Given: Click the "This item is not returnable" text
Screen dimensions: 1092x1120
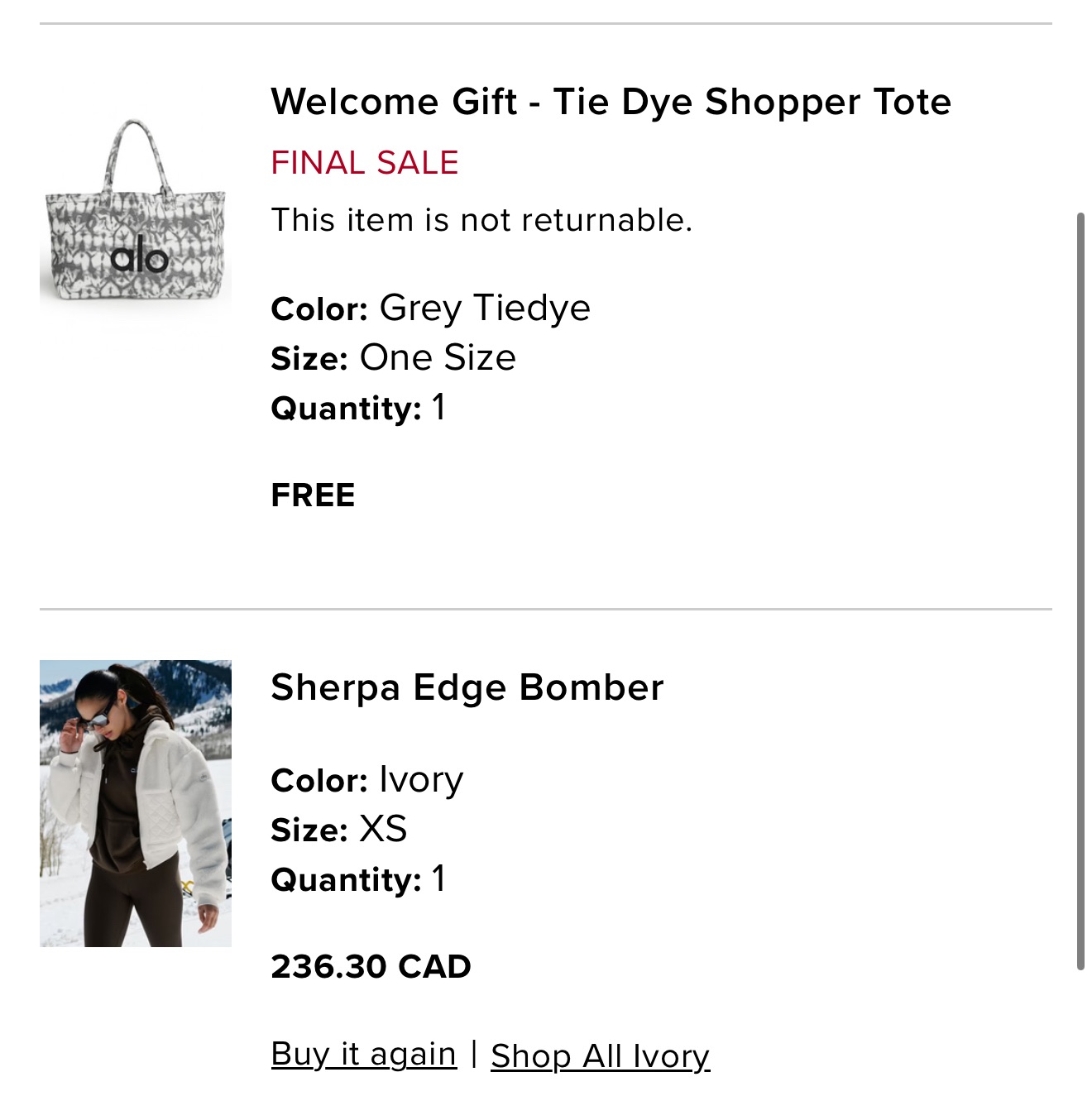Looking at the screenshot, I should click(x=481, y=220).
